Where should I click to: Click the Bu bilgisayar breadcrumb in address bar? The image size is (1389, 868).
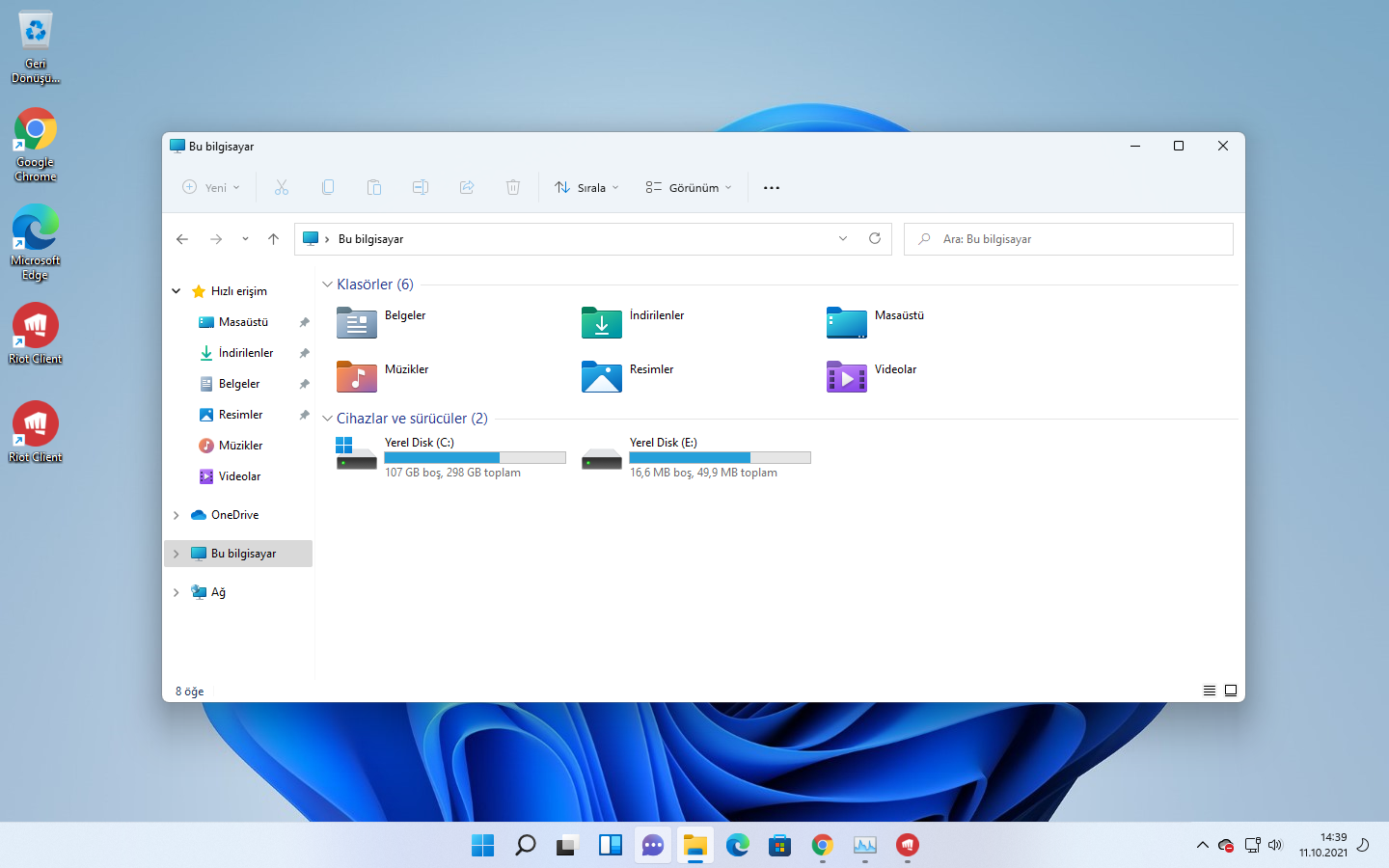pyautogui.click(x=370, y=239)
